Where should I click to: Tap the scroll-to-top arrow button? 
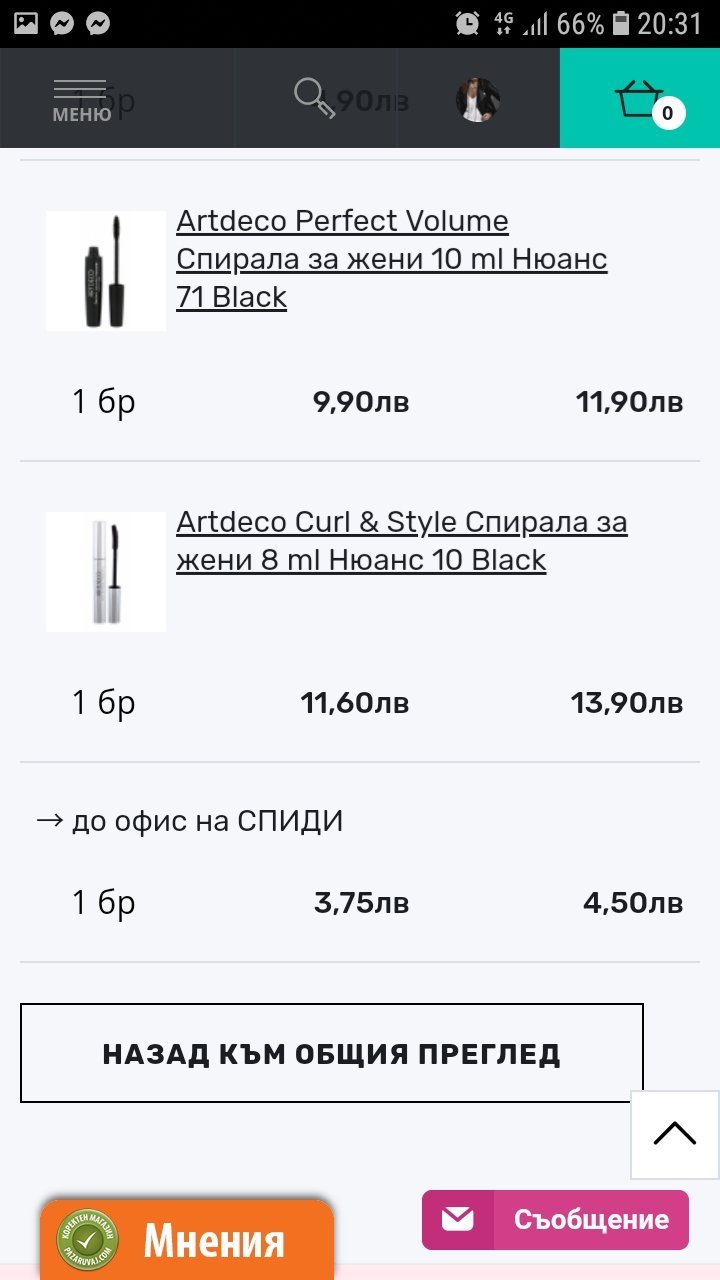tap(675, 1133)
